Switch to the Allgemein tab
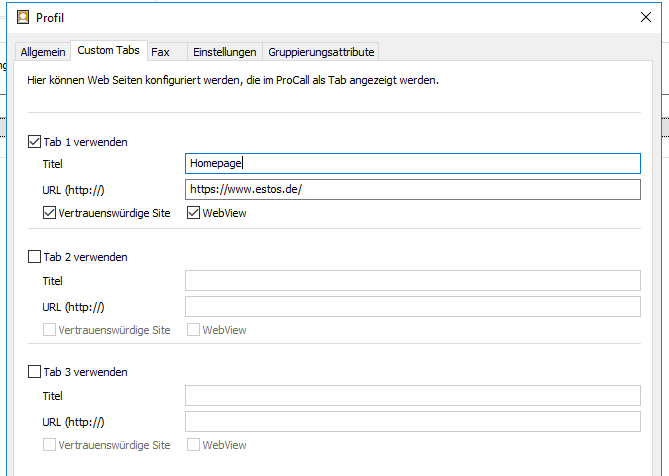This screenshot has height=476, width=669. pos(43,52)
